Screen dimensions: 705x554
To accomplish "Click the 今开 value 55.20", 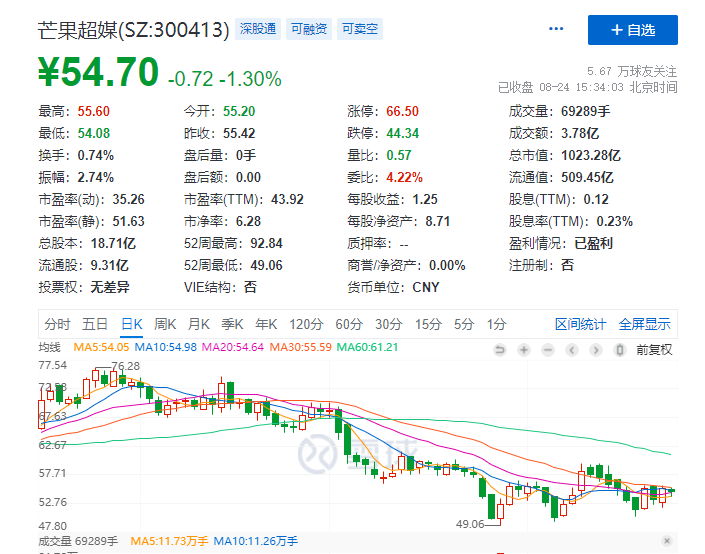I will (x=239, y=111).
